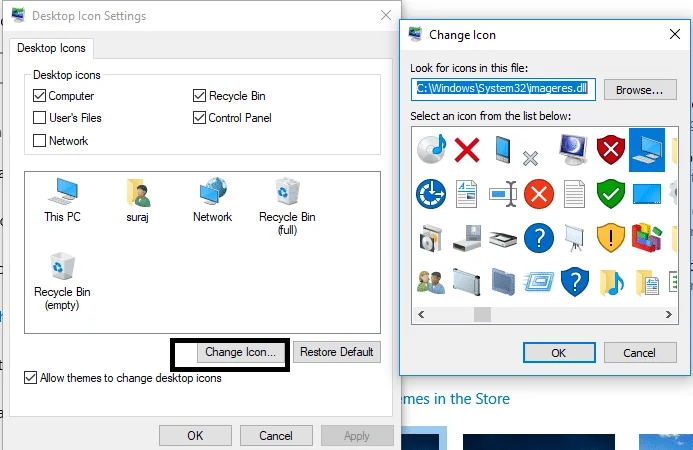The width and height of the screenshot is (693, 450).
Task: Enable the User's Files checkbox
Action: [x=39, y=118]
